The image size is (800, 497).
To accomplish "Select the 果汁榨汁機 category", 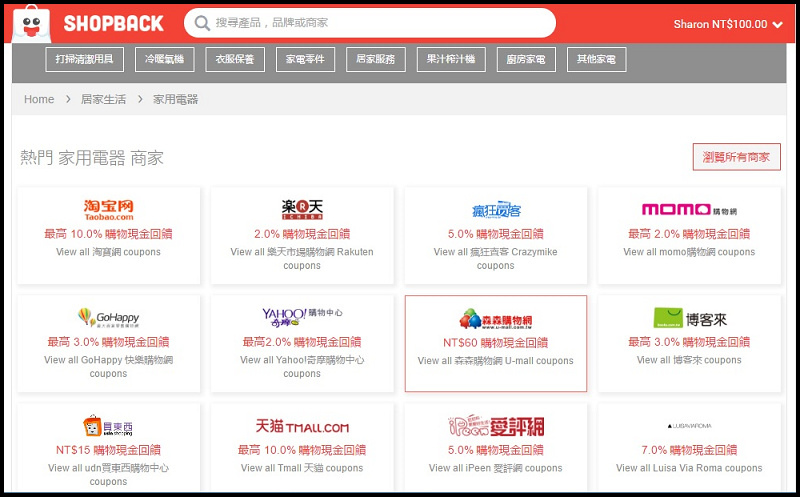I will click(x=451, y=59).
